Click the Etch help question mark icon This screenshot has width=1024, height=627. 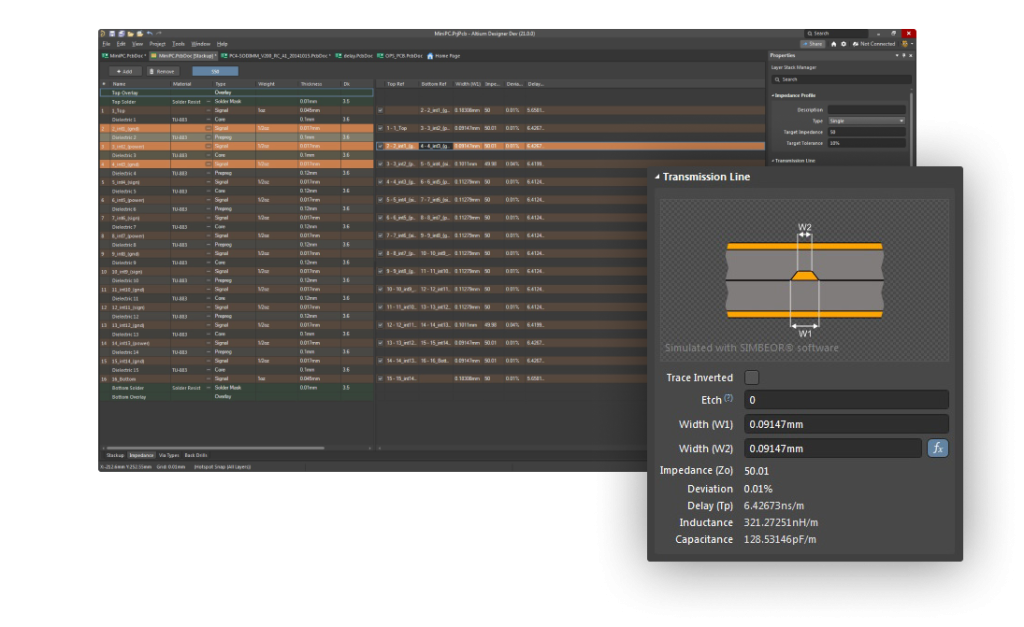click(x=729, y=399)
